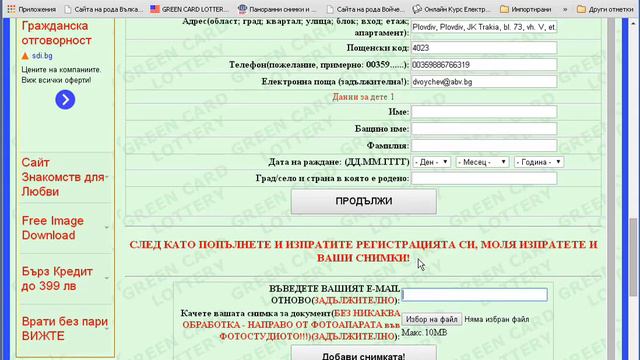
Task: Click the sdi.bg ad triangle icon
Action: 25,56
